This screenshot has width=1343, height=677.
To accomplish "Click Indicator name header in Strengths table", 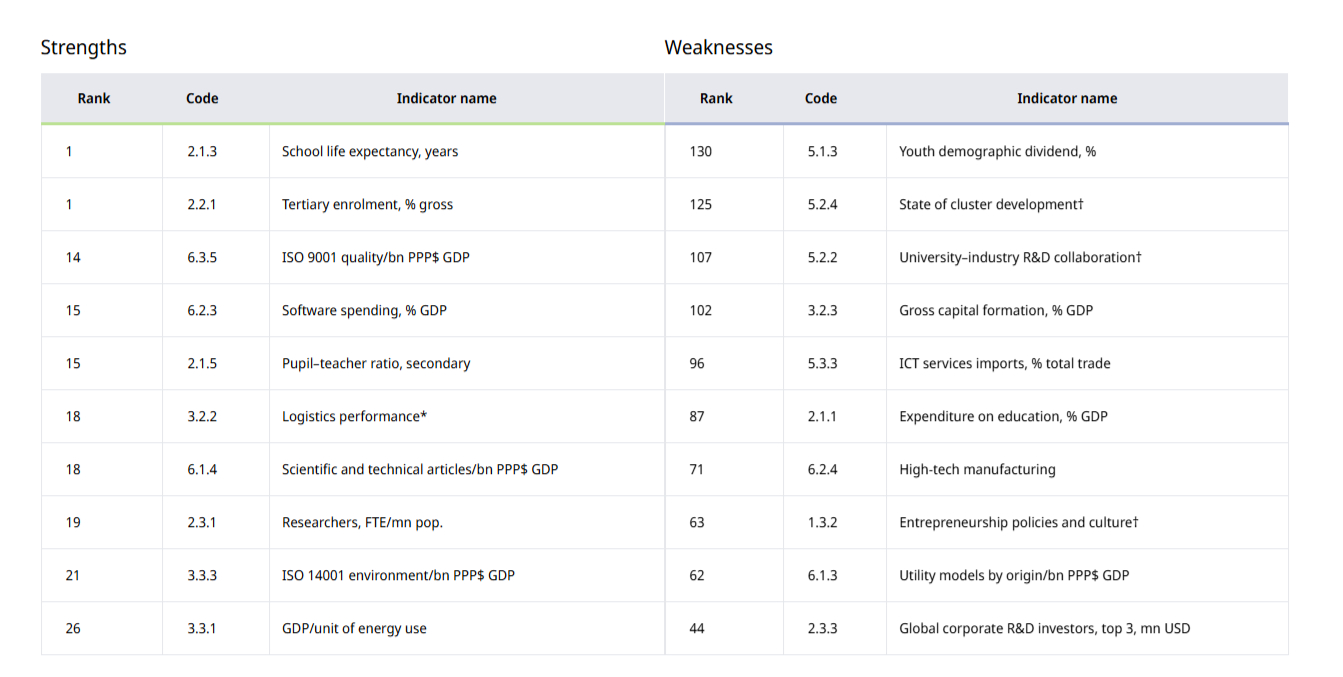I will pos(446,98).
